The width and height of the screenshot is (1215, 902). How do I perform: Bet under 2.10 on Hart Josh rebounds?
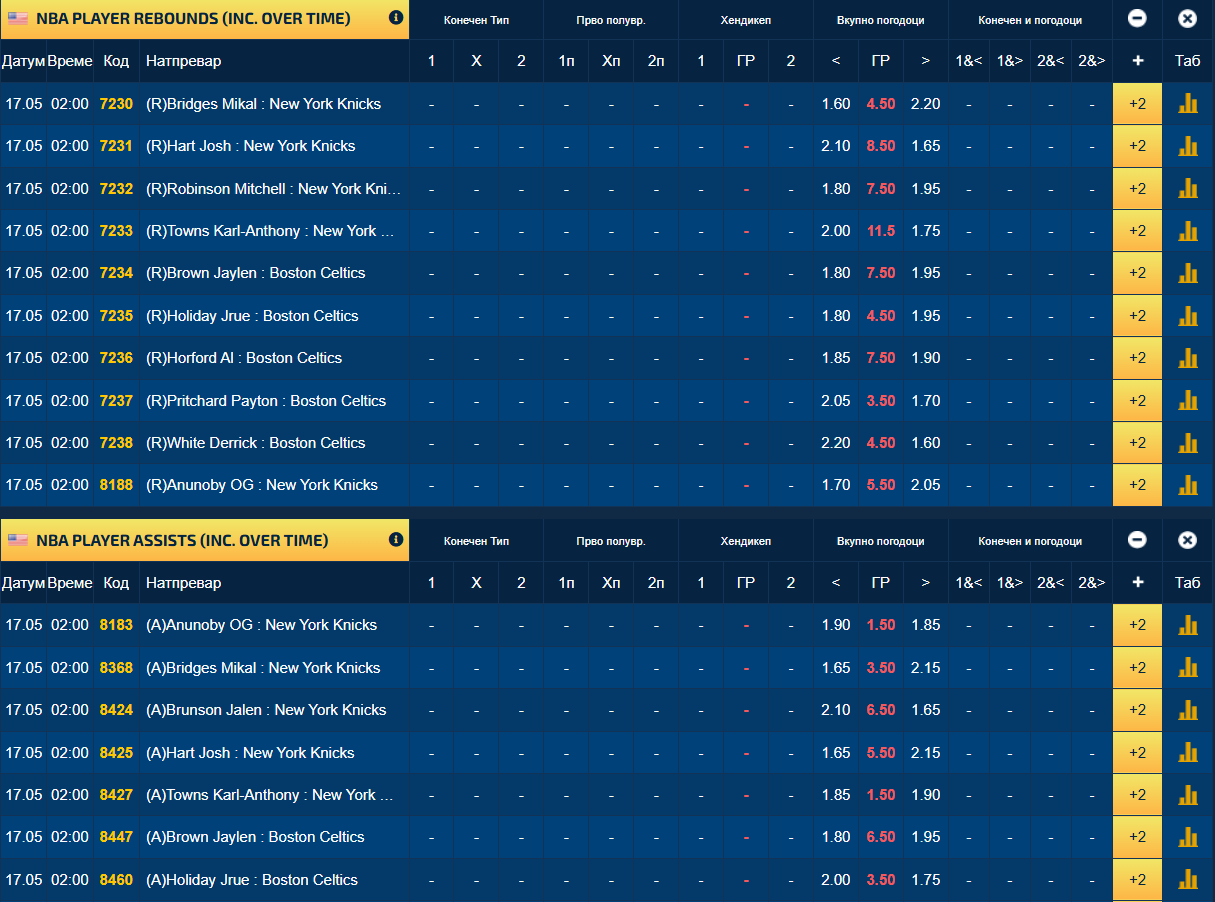point(836,146)
